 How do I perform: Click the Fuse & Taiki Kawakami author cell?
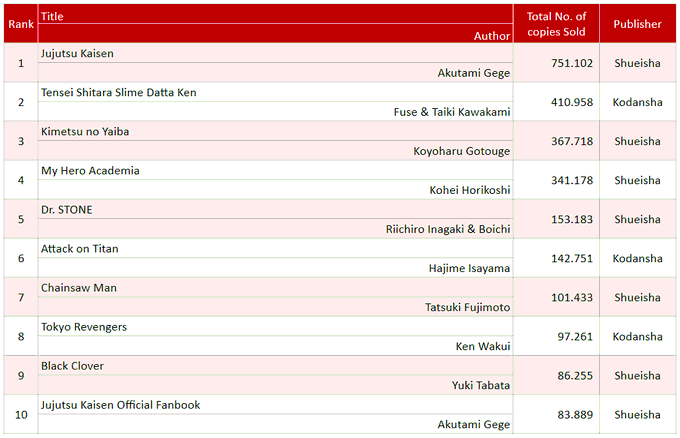point(275,111)
